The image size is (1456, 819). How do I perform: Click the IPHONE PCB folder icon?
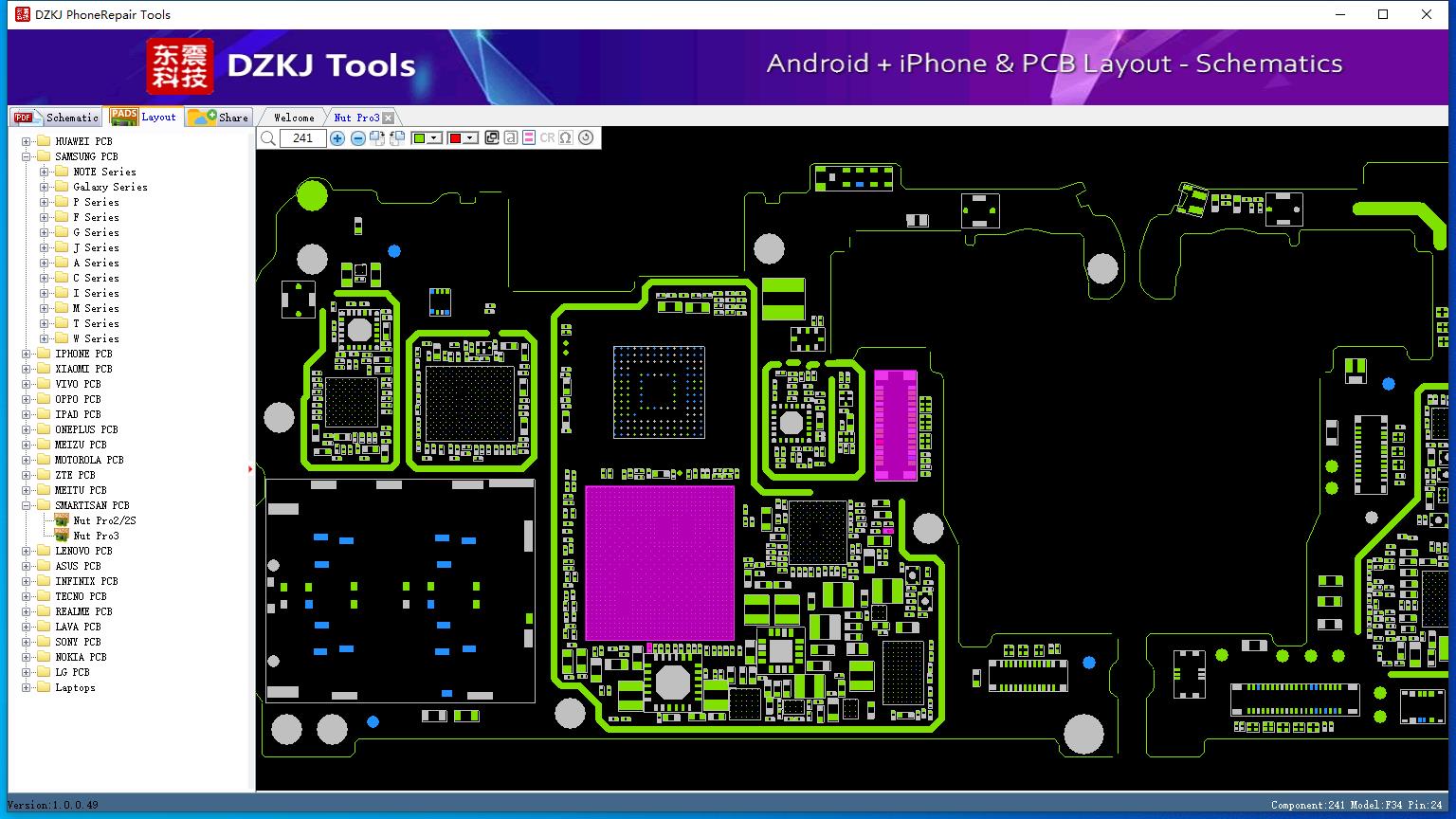[44, 354]
